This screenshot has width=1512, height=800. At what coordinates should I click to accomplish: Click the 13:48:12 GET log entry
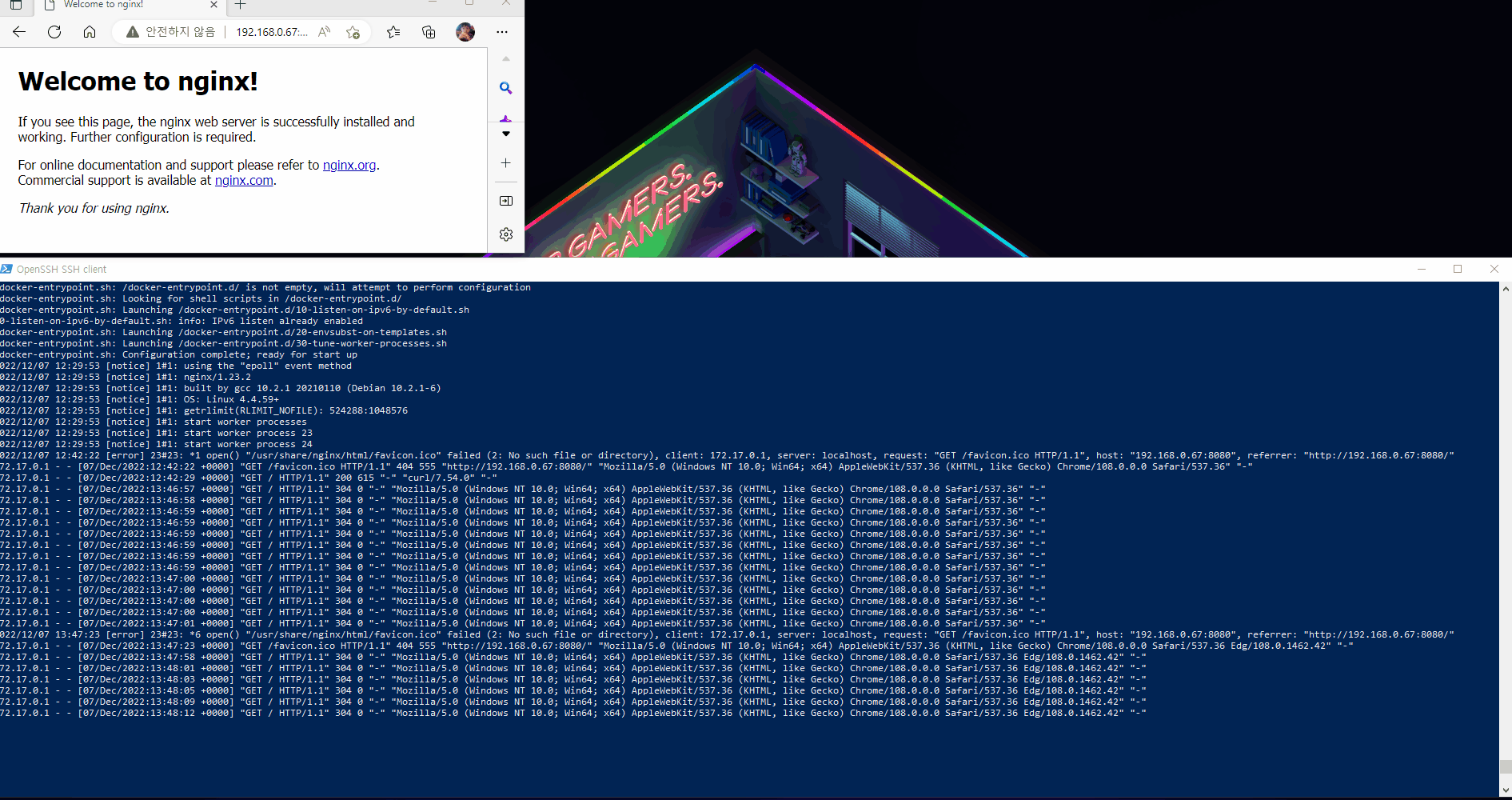[x=573, y=714]
